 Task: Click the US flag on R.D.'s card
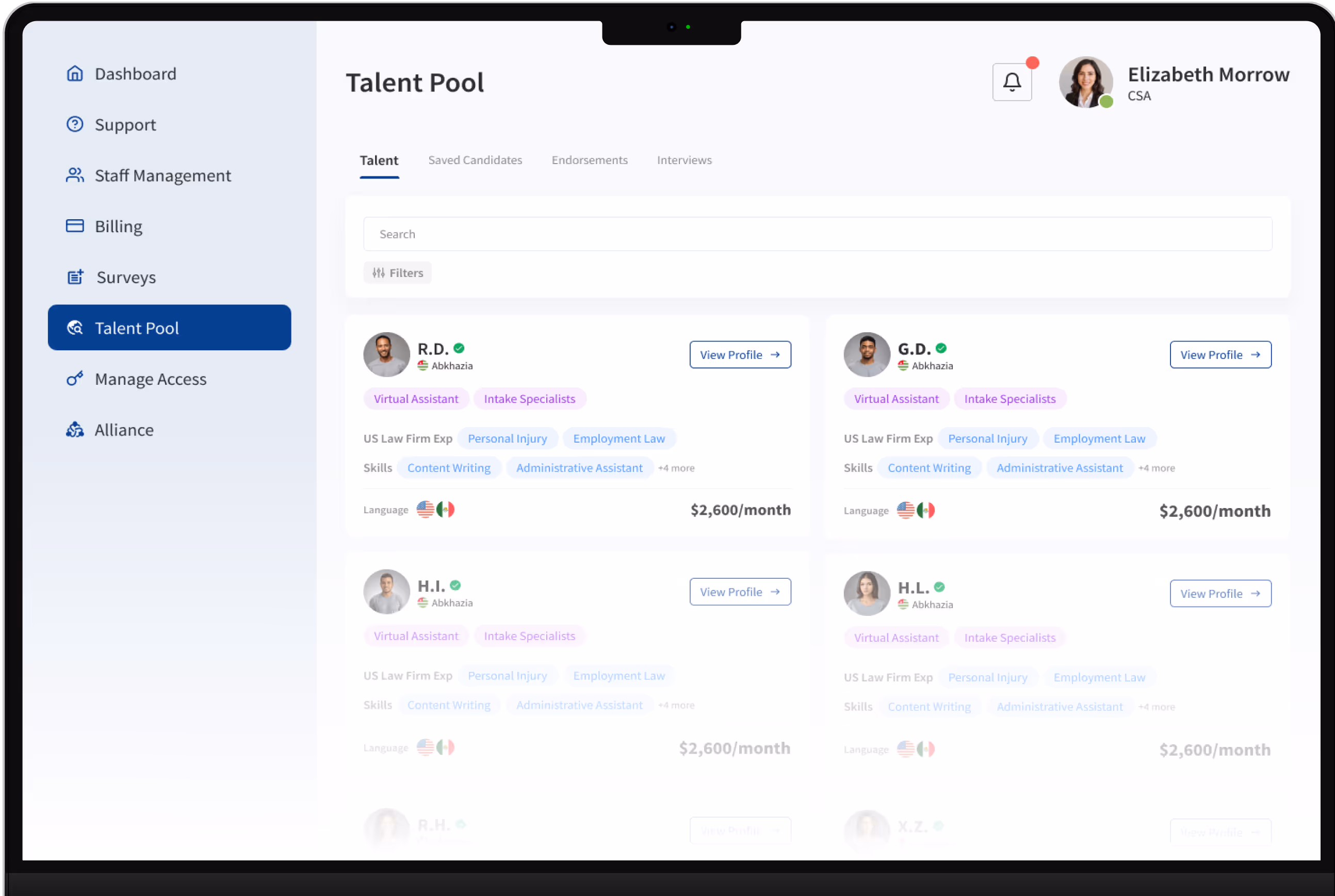click(x=425, y=509)
